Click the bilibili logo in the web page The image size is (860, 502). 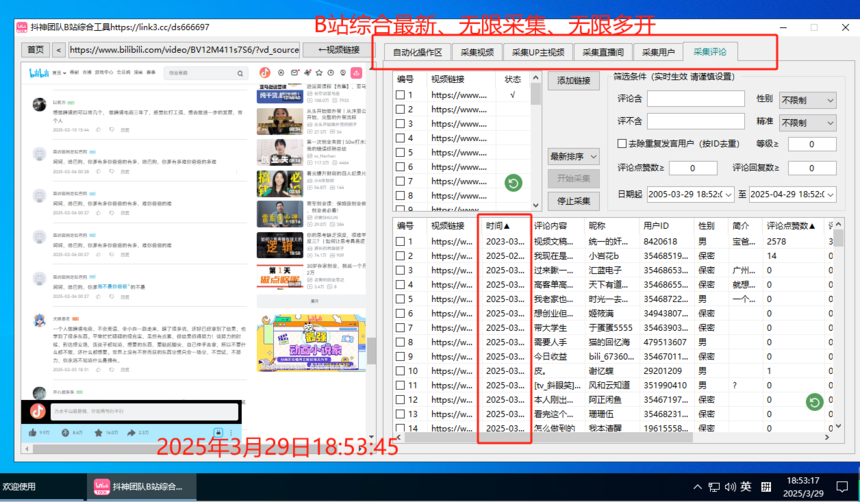pos(39,72)
